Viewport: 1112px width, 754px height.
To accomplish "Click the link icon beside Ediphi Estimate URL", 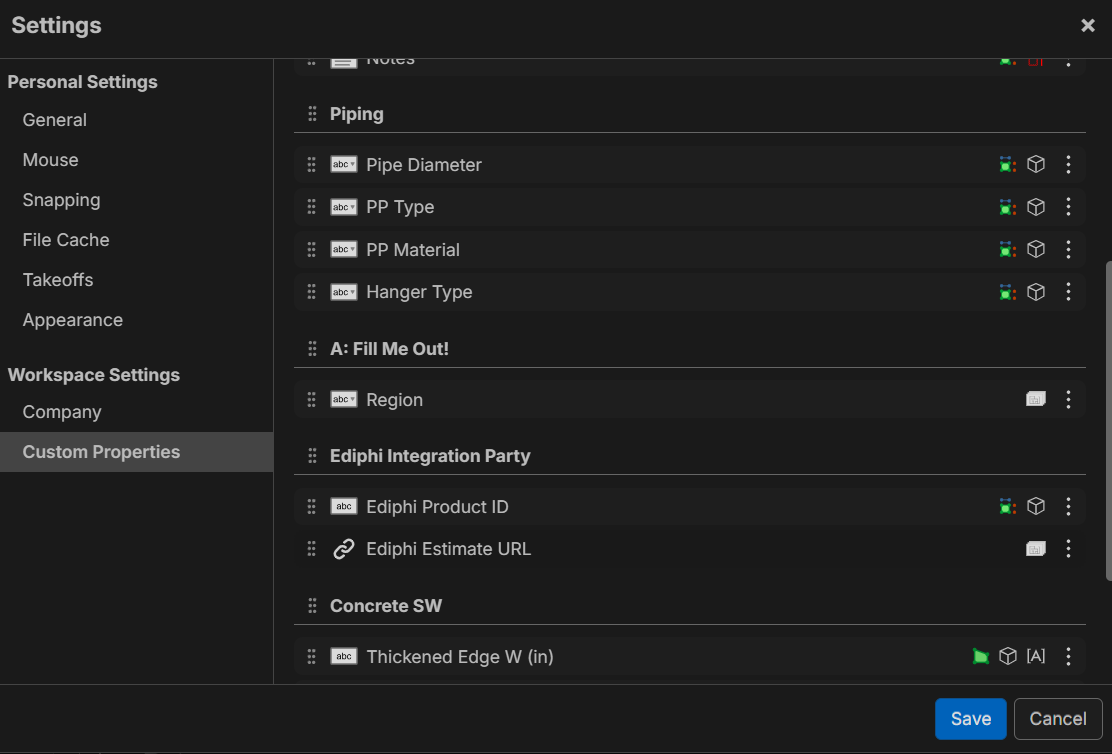I will [344, 549].
